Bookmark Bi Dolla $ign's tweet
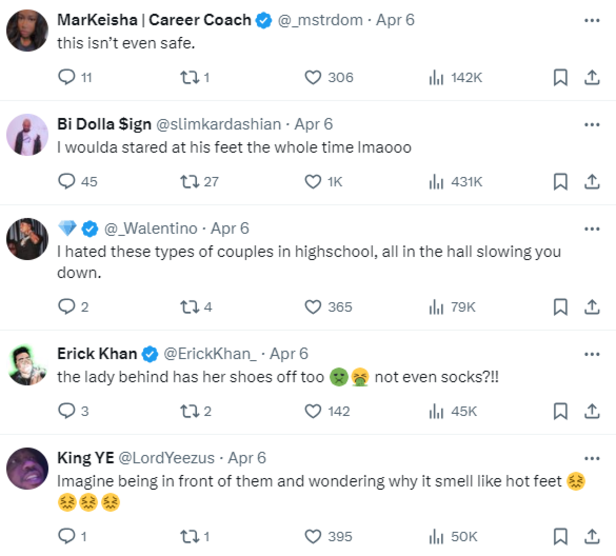Image resolution: width=616 pixels, height=556 pixels. coord(560,181)
